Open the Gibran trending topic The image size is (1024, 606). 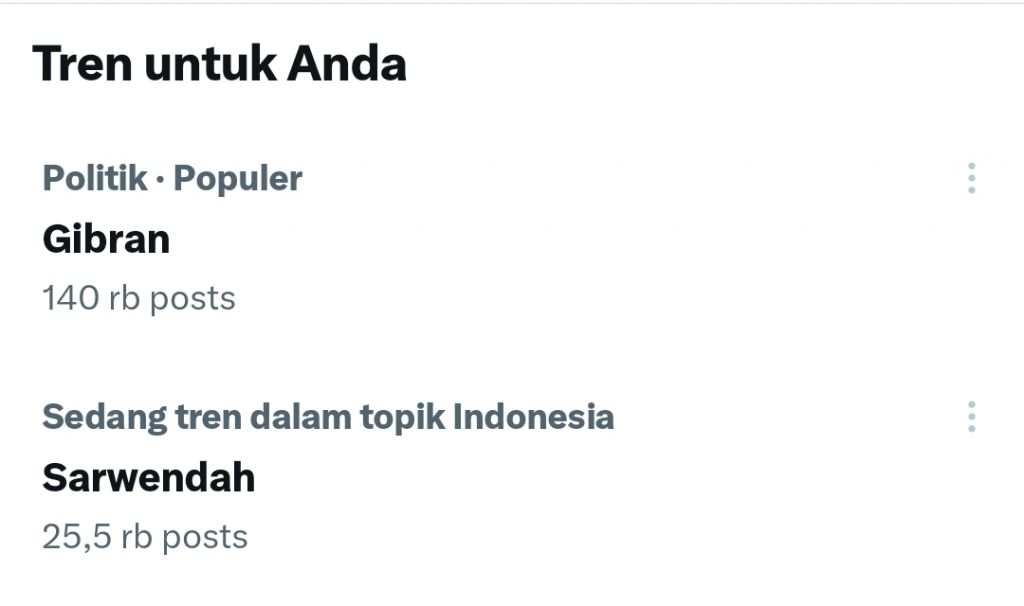[106, 239]
